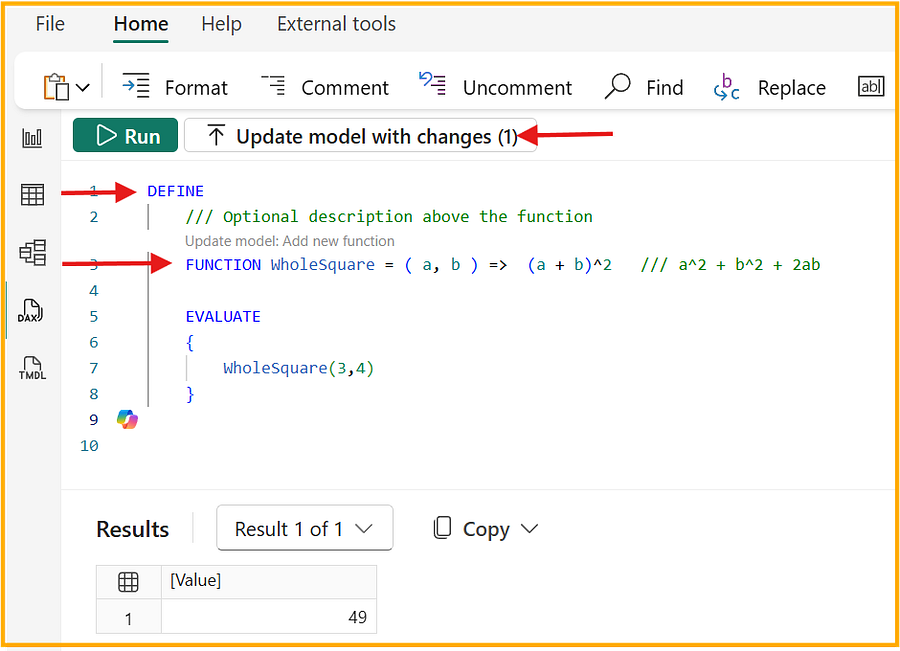The image size is (900, 651).
Task: Run the DAX query
Action: click(x=124, y=136)
